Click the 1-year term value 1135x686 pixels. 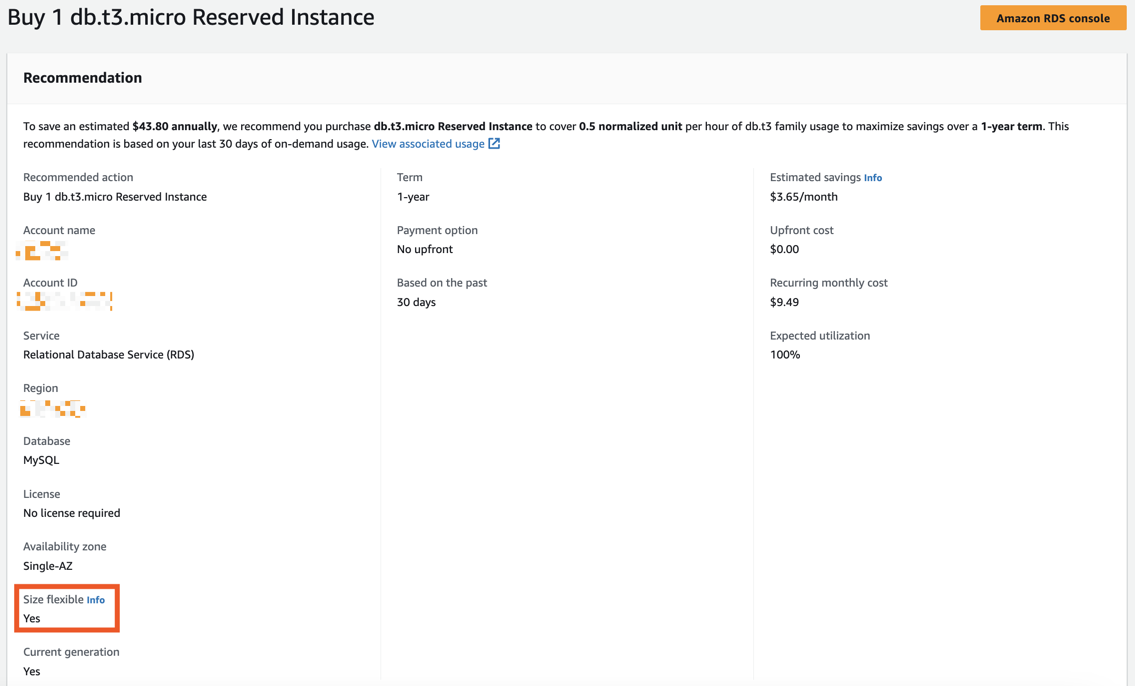[413, 197]
